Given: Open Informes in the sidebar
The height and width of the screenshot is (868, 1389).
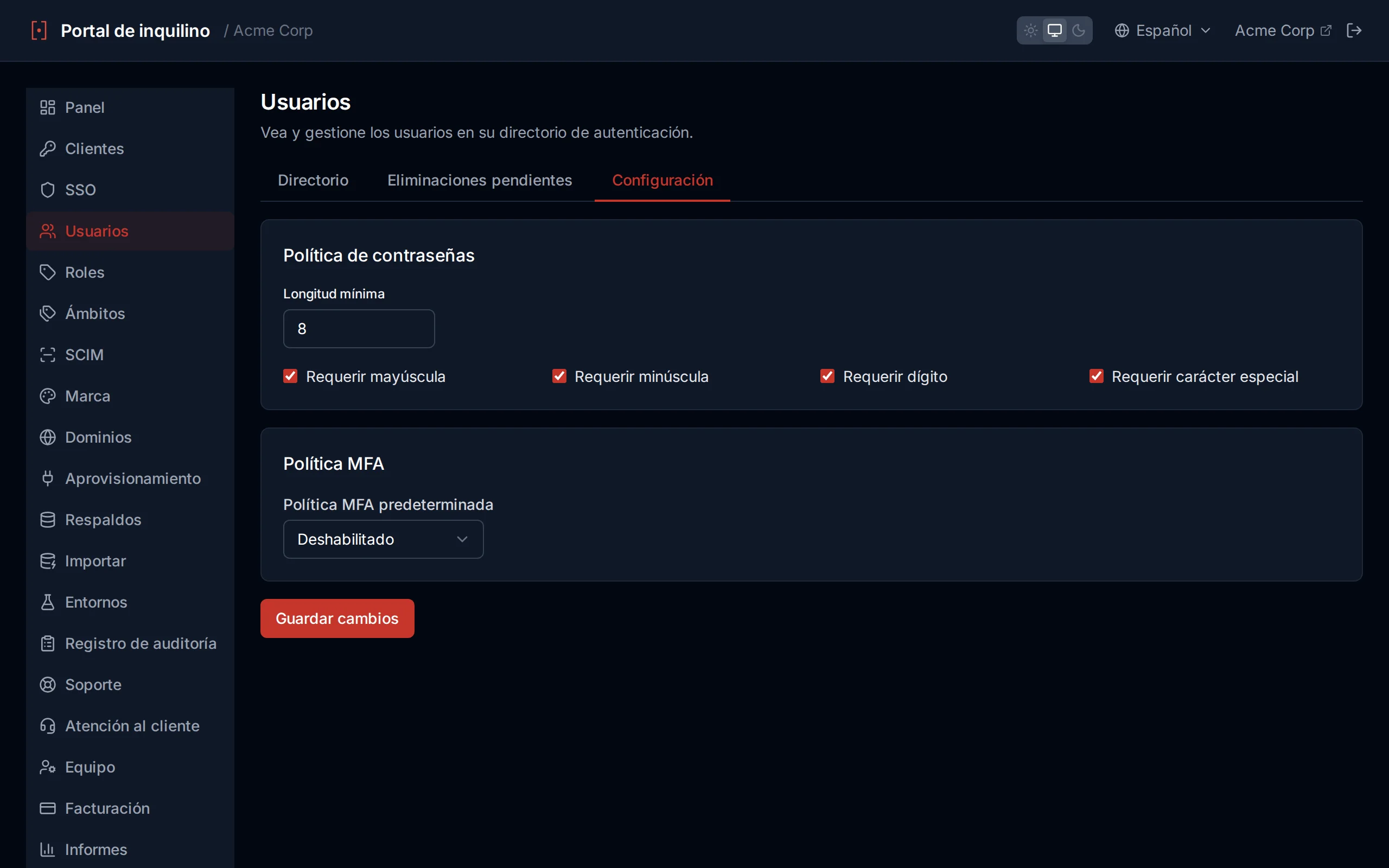Looking at the screenshot, I should point(130,850).
